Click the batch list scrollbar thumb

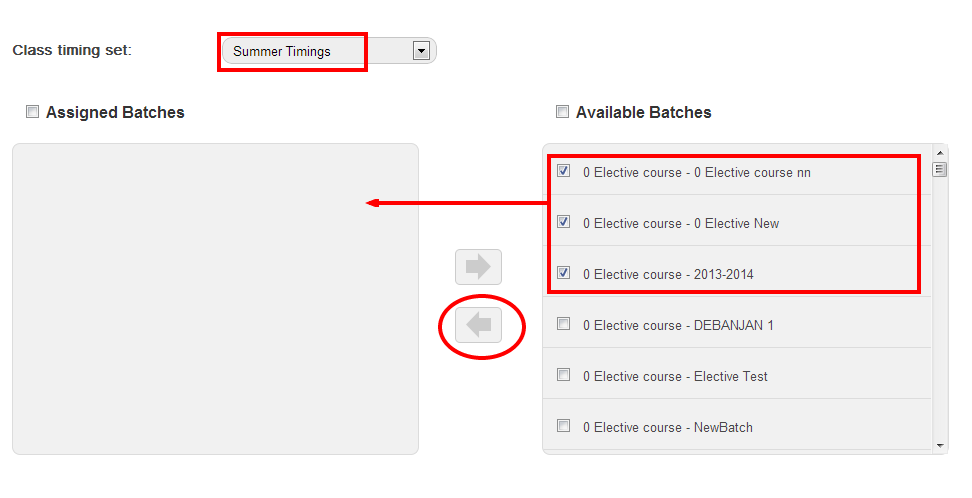point(939,169)
